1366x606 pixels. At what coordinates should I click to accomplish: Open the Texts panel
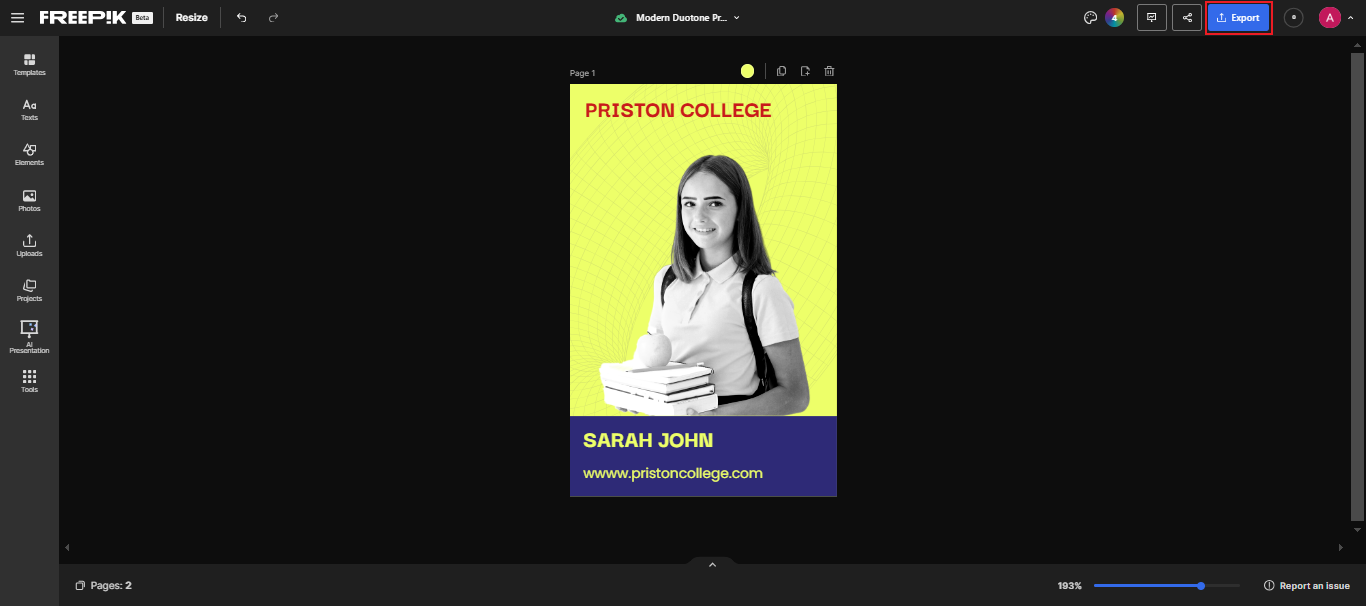tap(29, 110)
